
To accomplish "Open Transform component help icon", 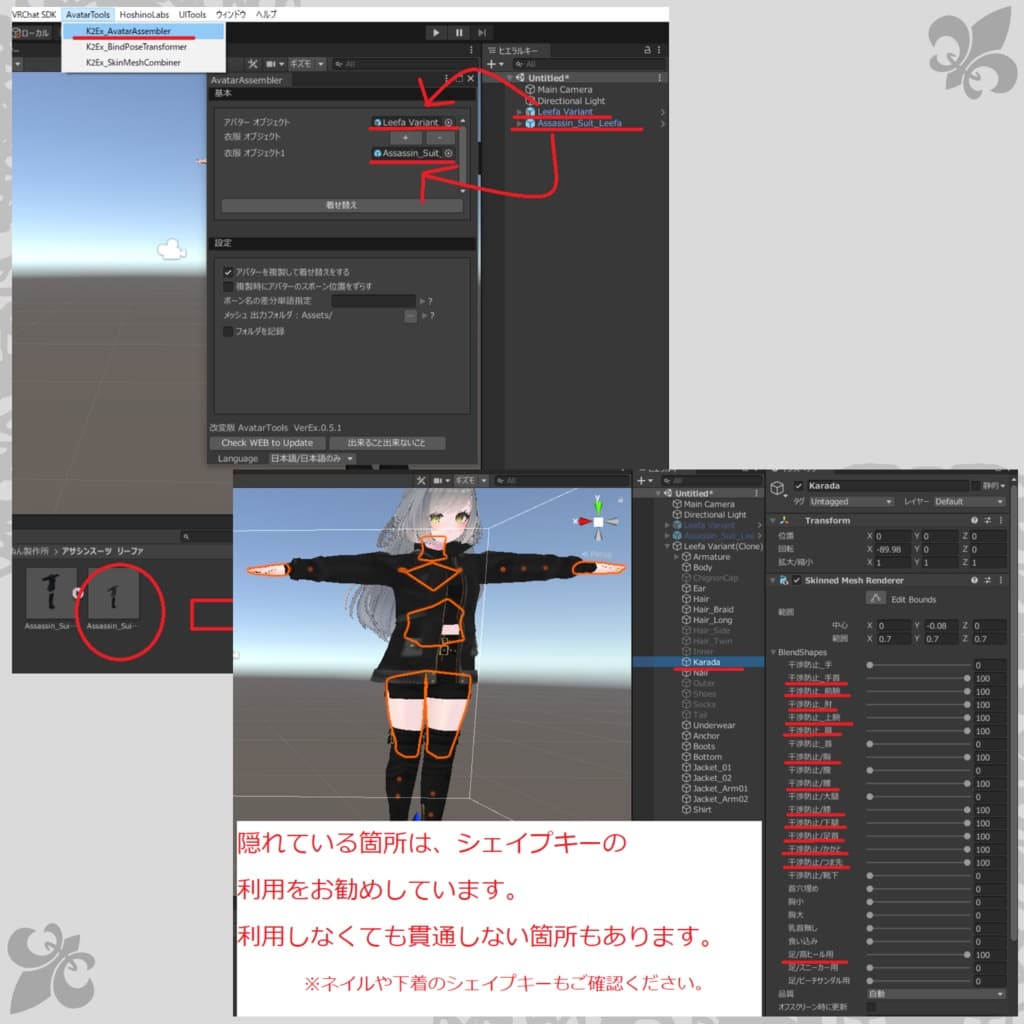I will tap(974, 520).
